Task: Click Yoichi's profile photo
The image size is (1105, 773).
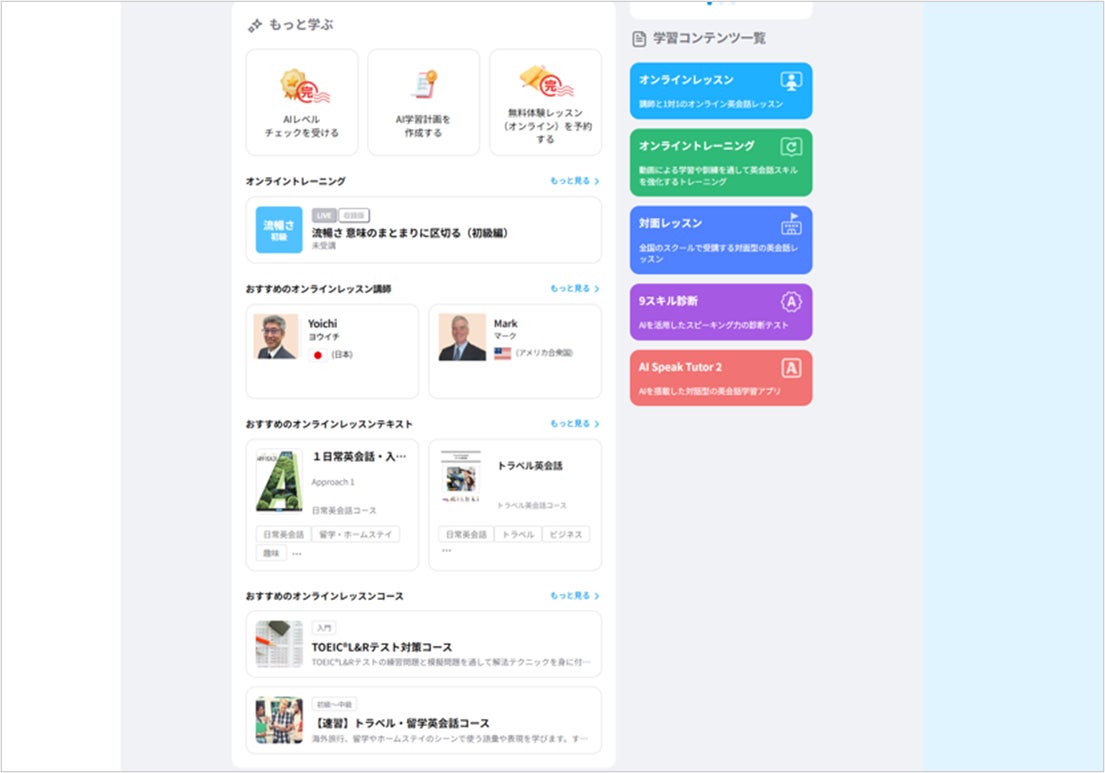Action: [x=276, y=337]
